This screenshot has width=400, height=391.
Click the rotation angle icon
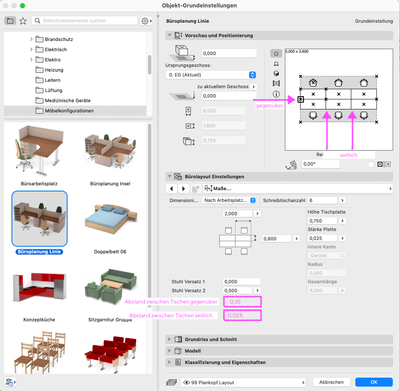tap(291, 164)
